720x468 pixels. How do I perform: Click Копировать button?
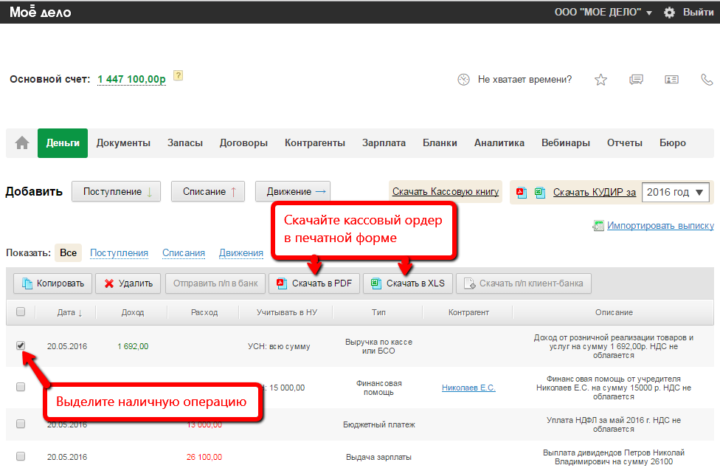coord(52,283)
